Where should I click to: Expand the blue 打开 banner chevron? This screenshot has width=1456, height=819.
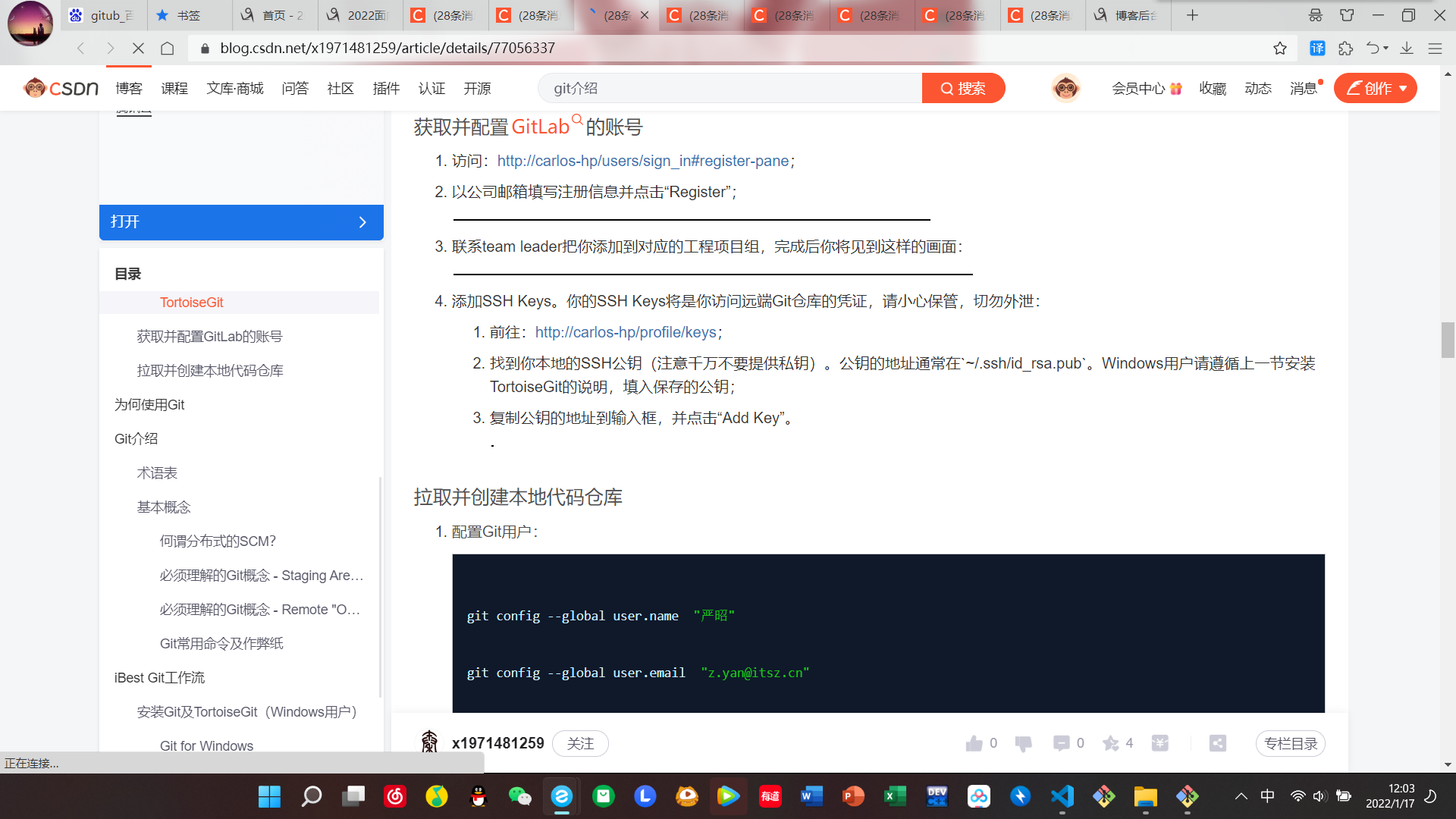coord(362,222)
